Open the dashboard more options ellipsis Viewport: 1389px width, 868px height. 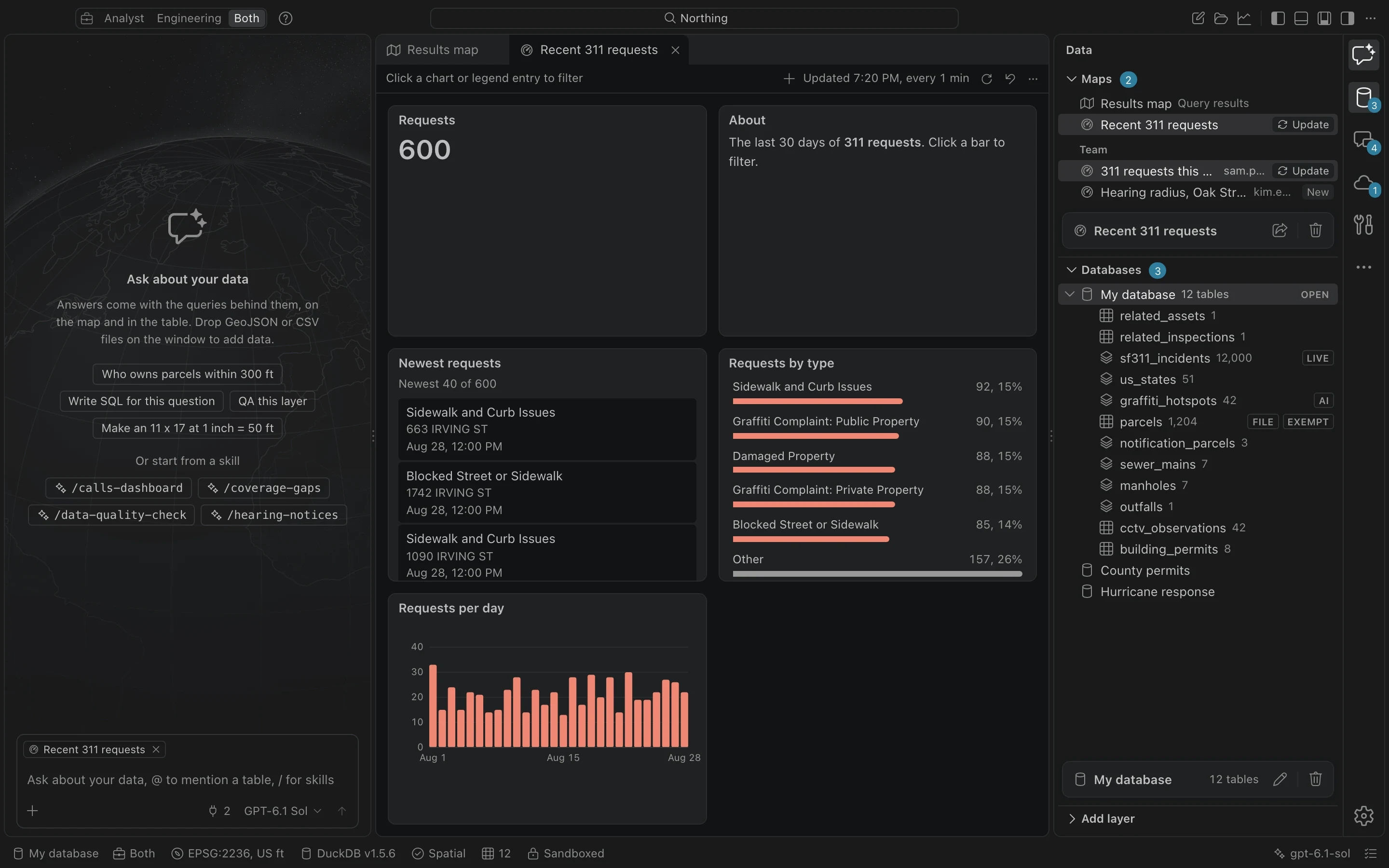pos(1033,79)
